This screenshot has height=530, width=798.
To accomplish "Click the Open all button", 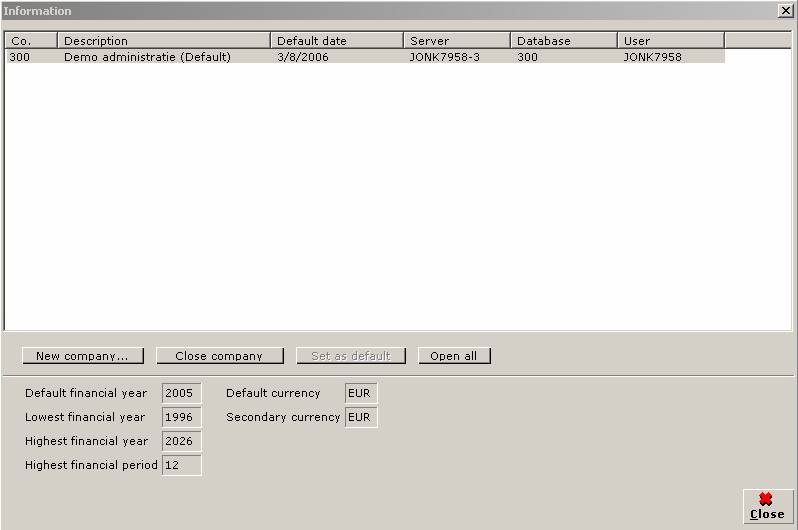I will [454, 356].
